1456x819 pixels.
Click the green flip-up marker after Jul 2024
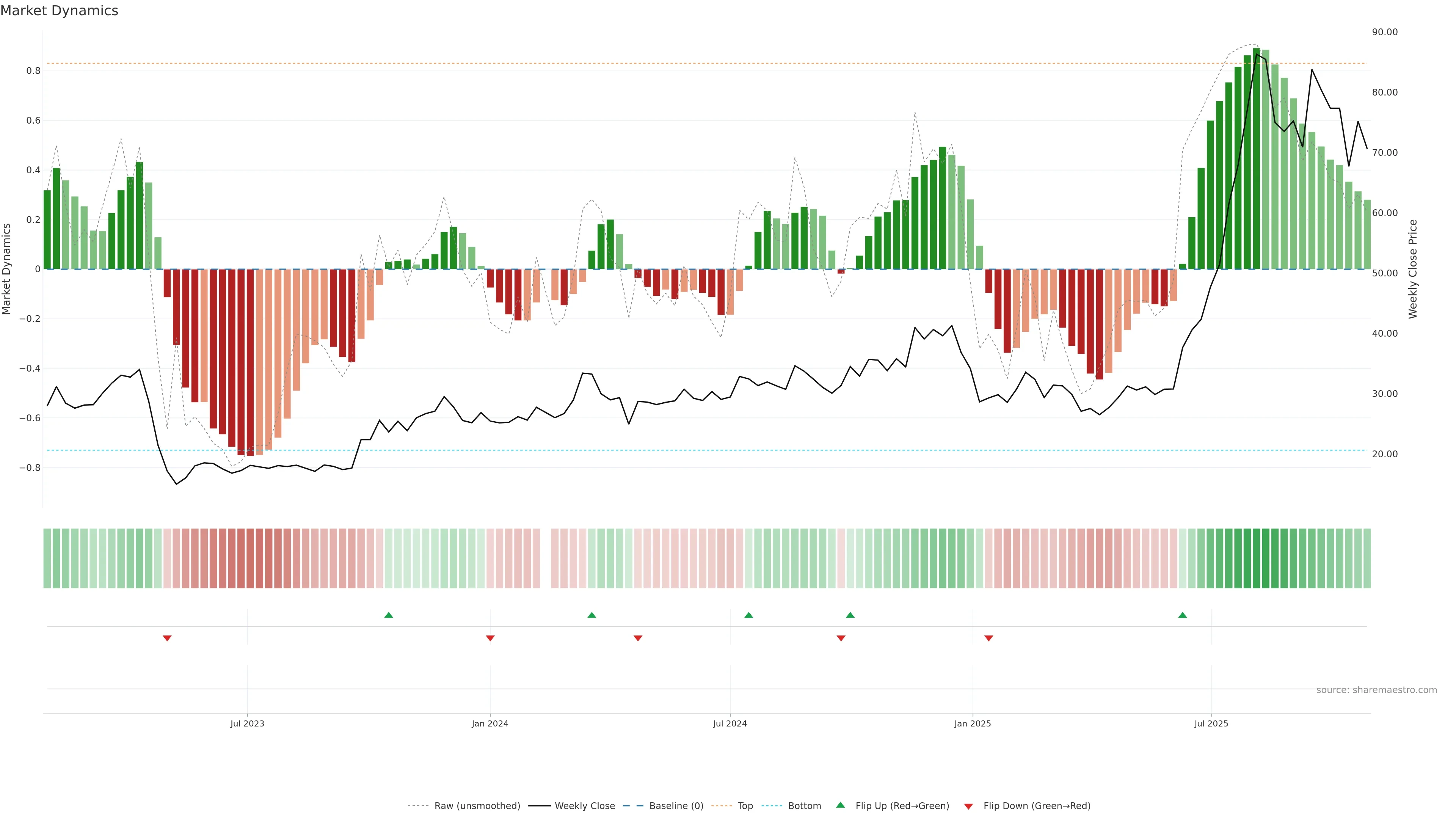(748, 615)
